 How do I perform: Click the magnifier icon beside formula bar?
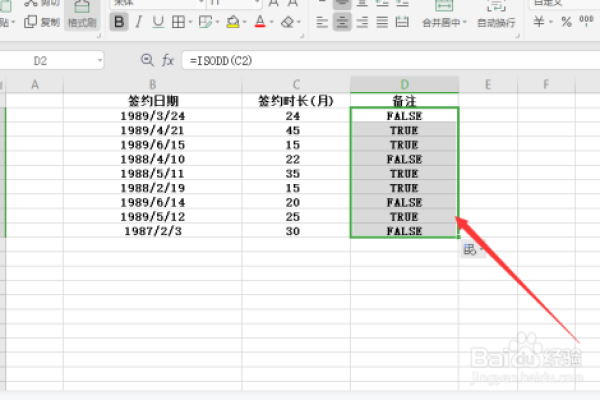148,61
